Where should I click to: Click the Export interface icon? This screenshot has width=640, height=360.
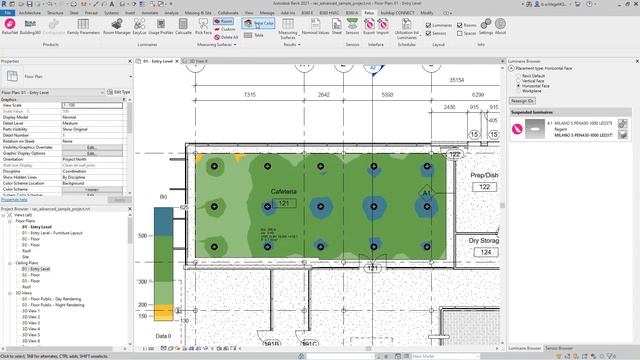(x=369, y=26)
